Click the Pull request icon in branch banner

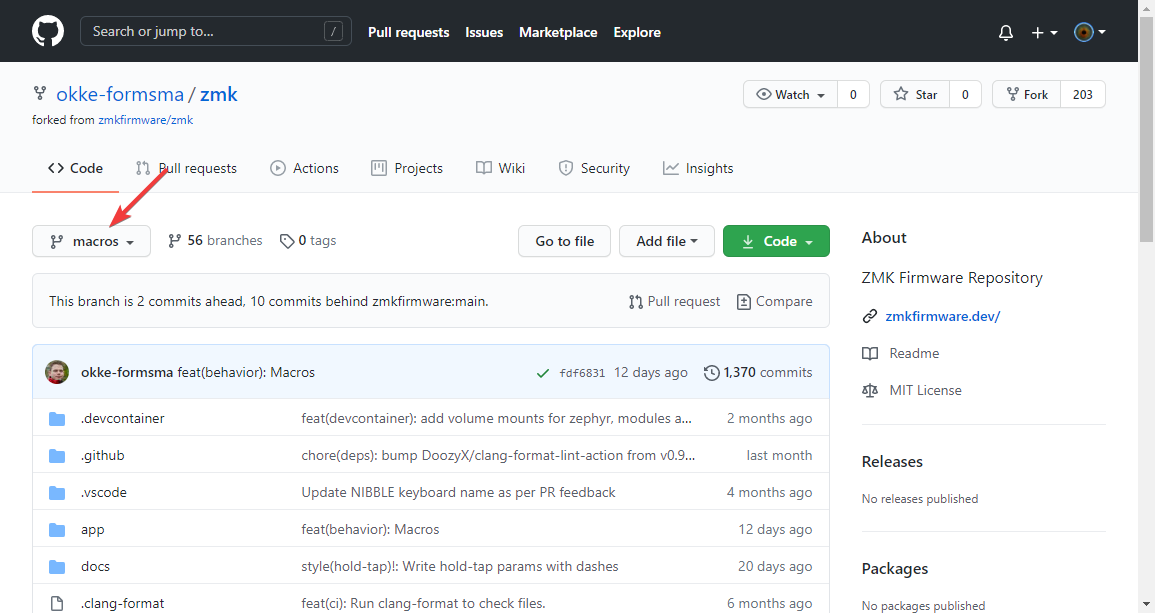click(634, 301)
